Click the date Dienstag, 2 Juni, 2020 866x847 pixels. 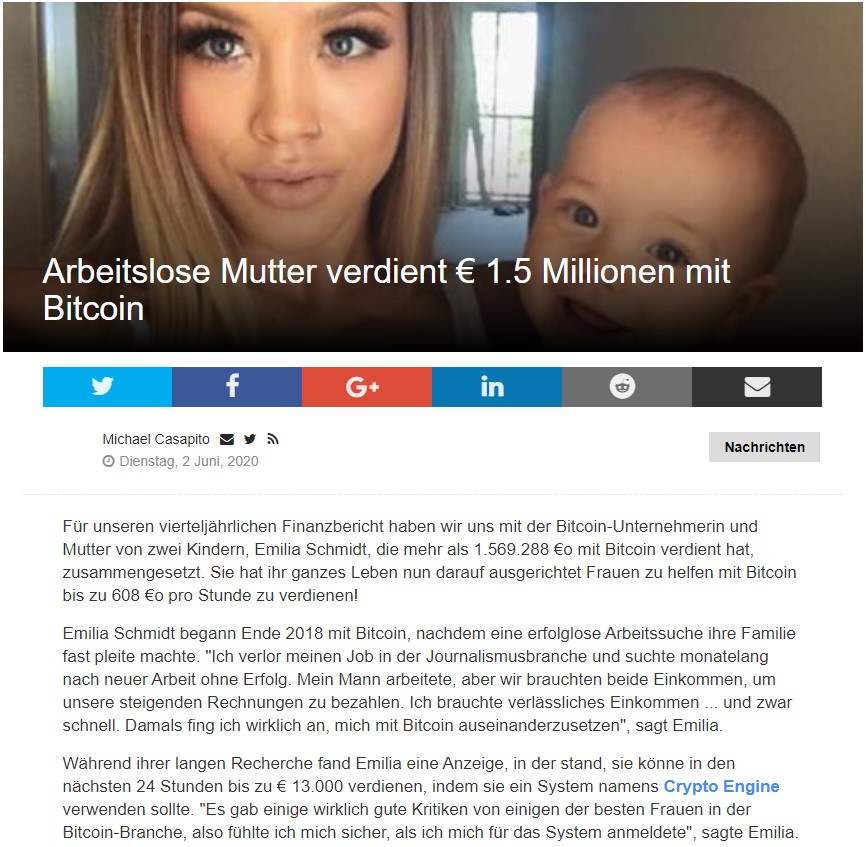189,461
